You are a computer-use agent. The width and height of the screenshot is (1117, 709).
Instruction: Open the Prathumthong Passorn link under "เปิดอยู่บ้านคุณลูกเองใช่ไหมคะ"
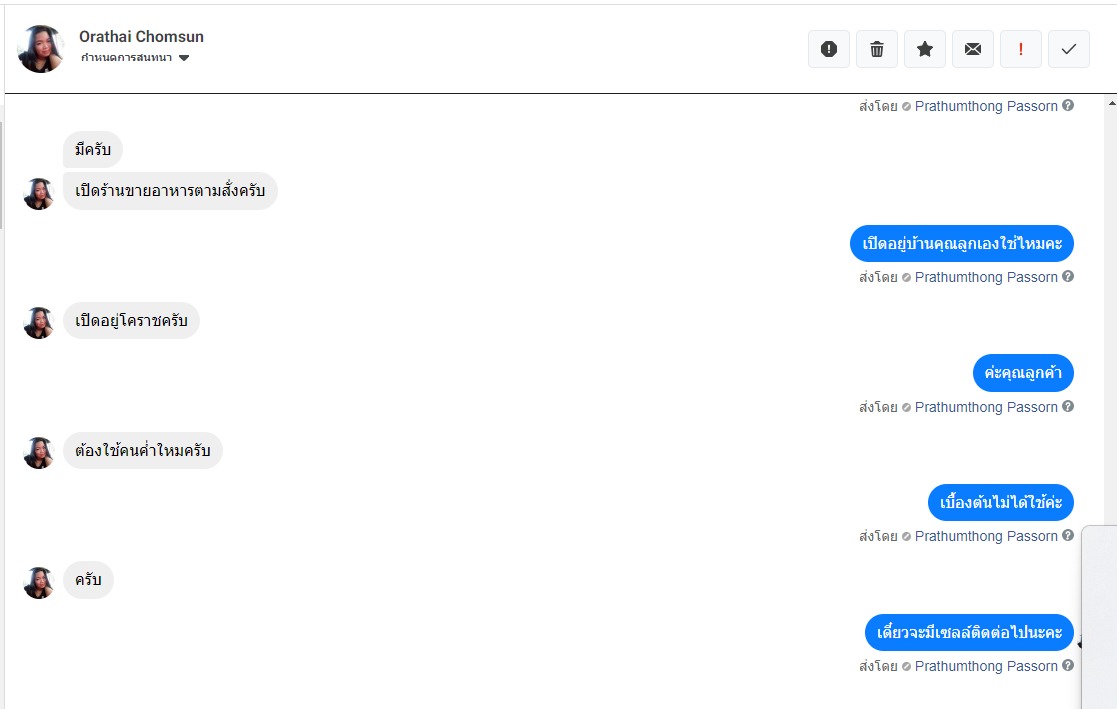pyautogui.click(x=985, y=277)
